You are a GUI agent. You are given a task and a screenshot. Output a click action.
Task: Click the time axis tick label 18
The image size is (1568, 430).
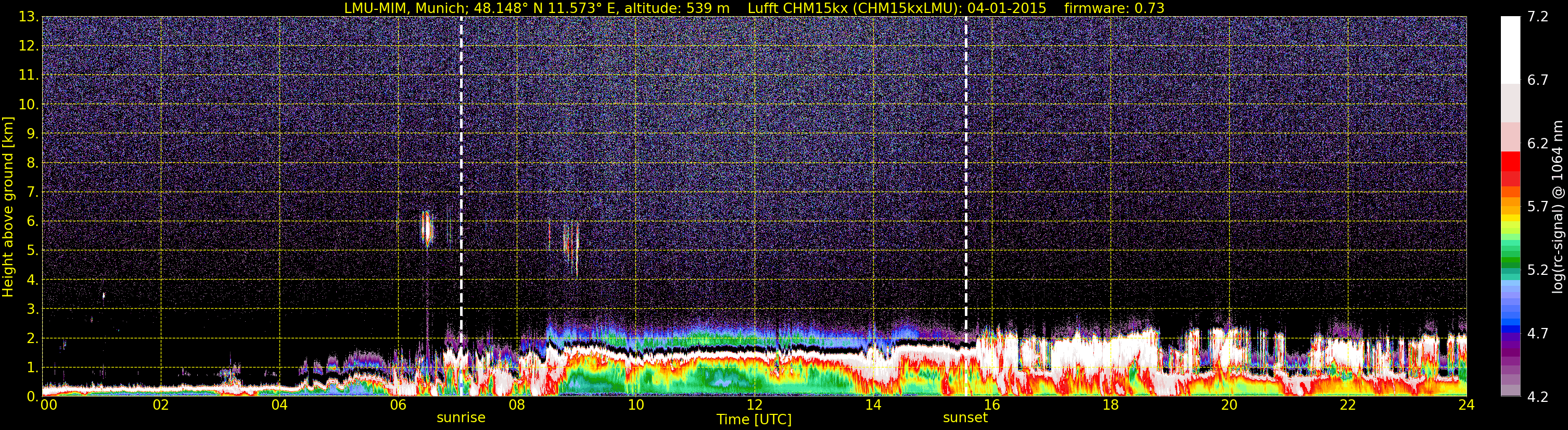click(1110, 405)
